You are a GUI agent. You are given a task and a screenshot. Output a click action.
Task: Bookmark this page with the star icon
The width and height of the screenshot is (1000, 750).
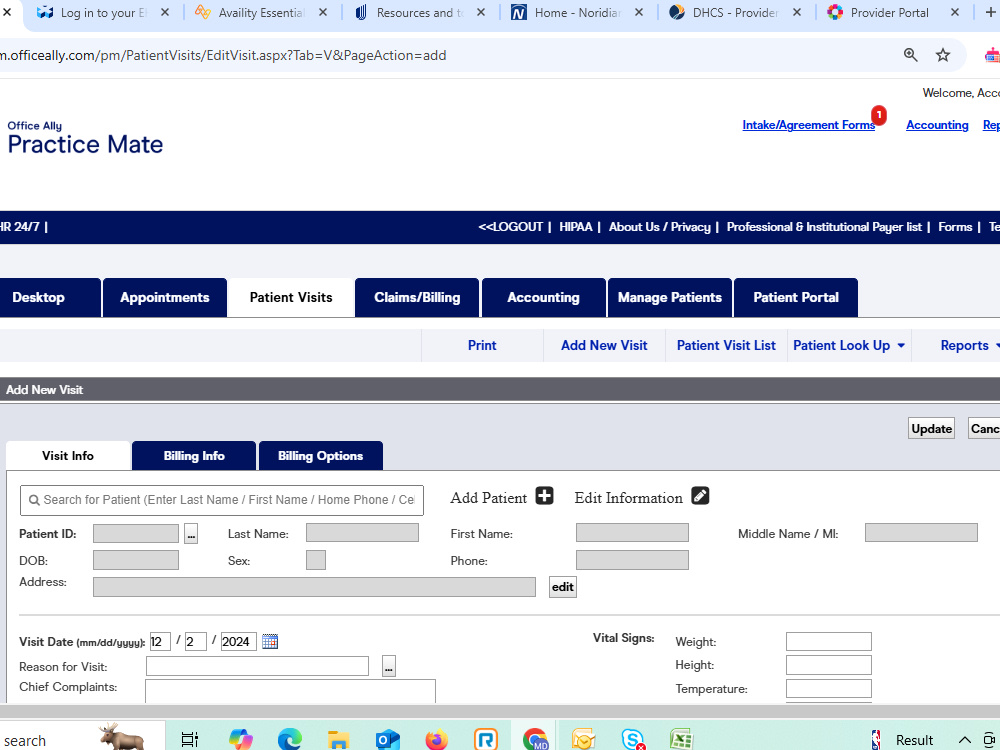(943, 55)
